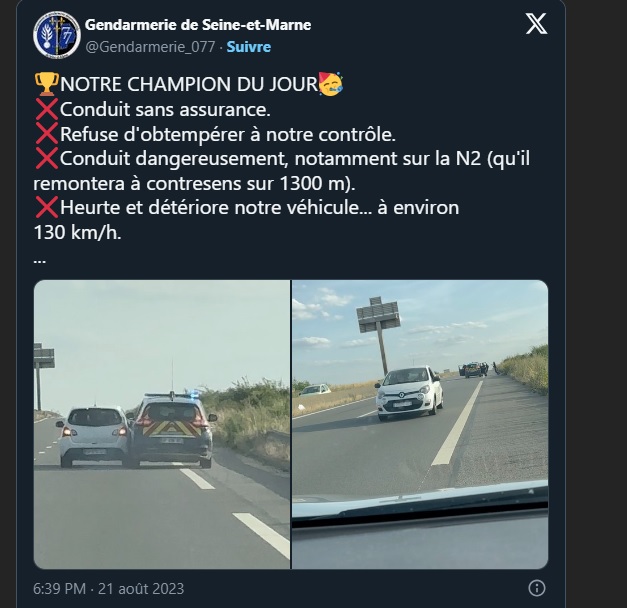The width and height of the screenshot is (627, 608).
Task: Open the X logo link
Action: pyautogui.click(x=536, y=25)
